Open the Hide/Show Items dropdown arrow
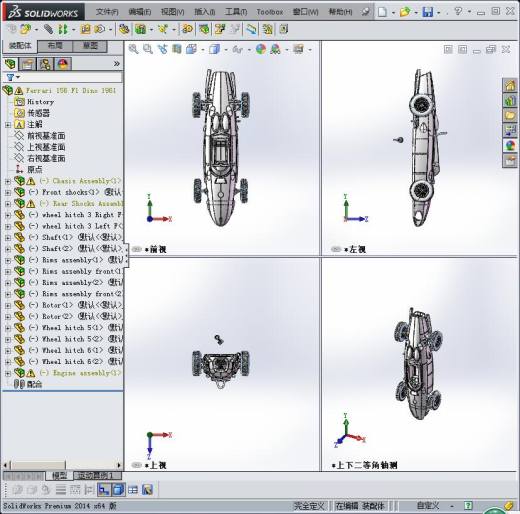 (x=249, y=50)
